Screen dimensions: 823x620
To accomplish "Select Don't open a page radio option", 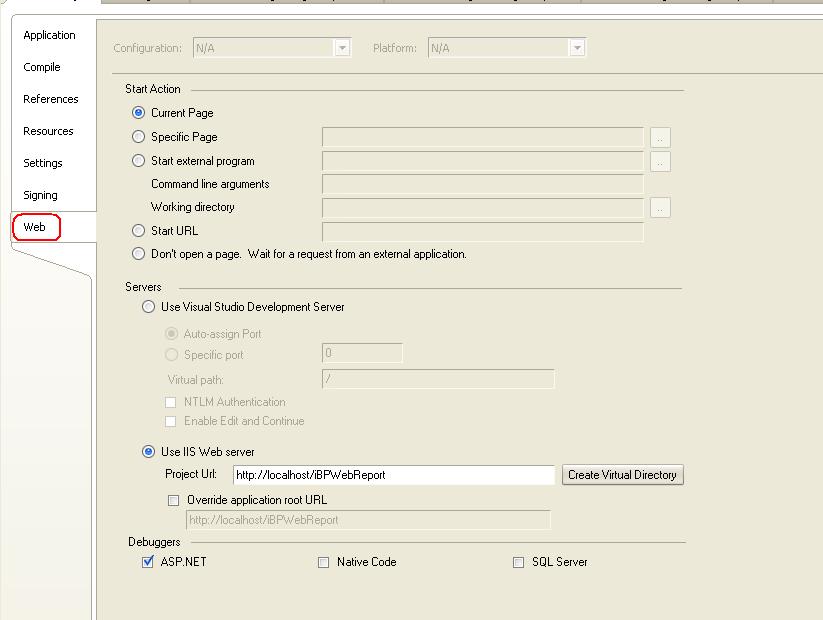I will 139,254.
